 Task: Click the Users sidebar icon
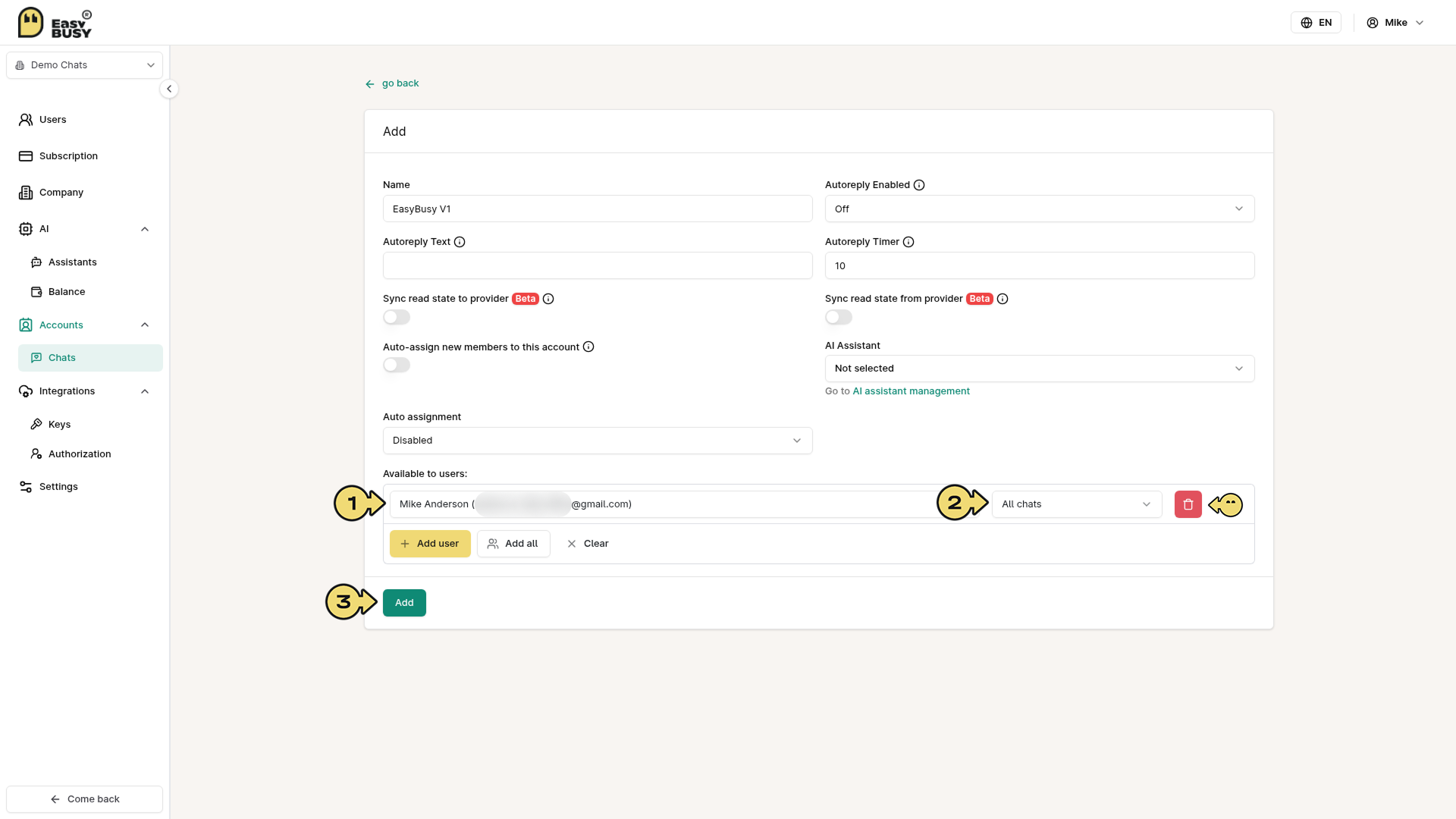[x=26, y=120]
